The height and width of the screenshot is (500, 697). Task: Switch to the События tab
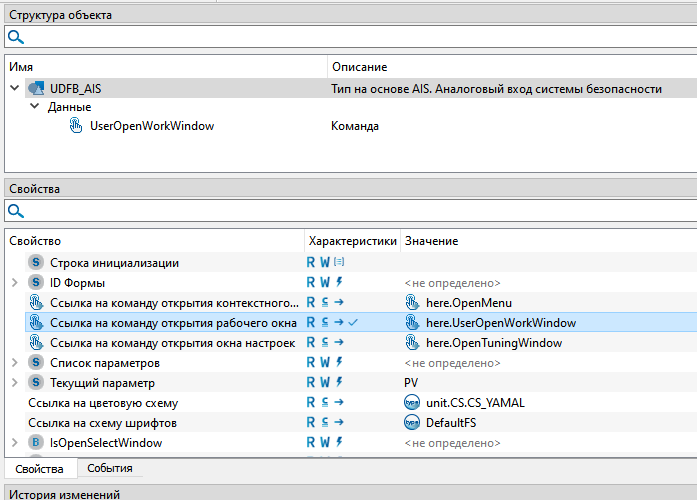tap(109, 468)
